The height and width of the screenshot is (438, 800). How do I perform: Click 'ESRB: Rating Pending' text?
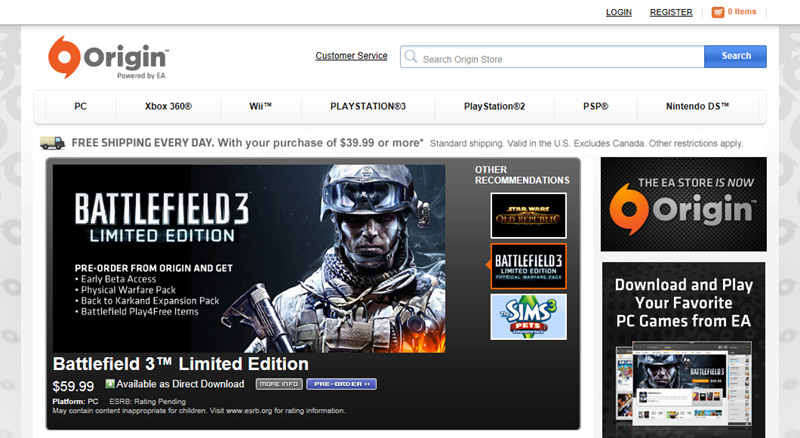(x=147, y=401)
